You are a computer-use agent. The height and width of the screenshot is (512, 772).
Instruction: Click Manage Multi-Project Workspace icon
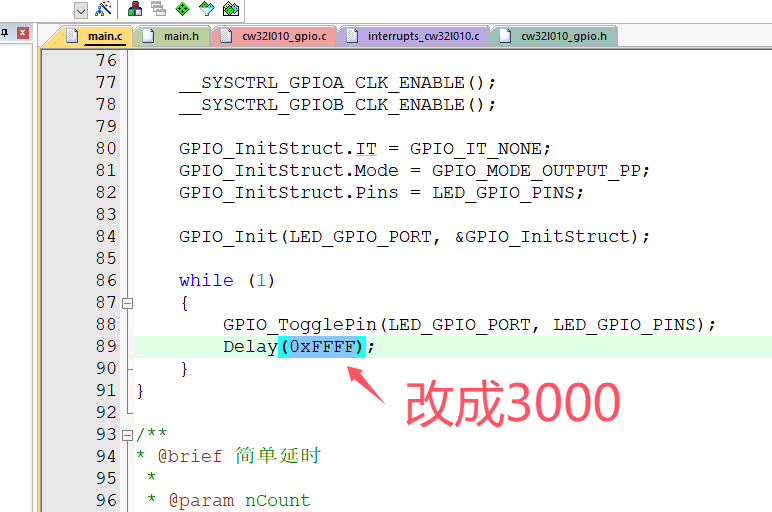point(158,9)
